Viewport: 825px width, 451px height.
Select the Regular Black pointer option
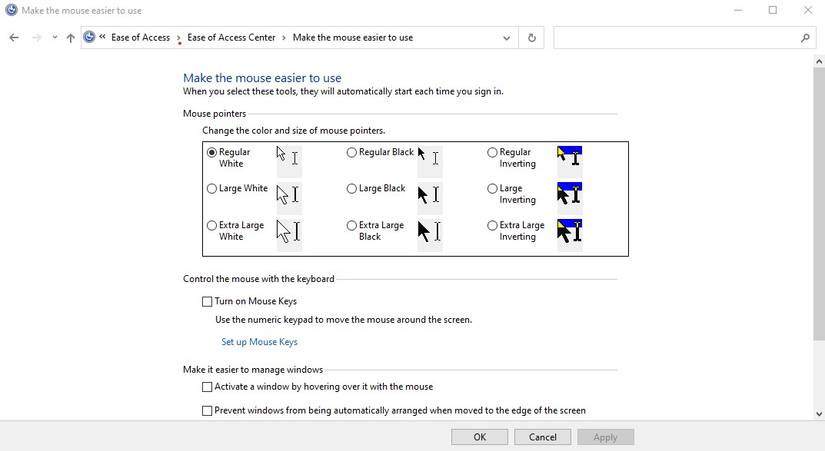point(352,153)
